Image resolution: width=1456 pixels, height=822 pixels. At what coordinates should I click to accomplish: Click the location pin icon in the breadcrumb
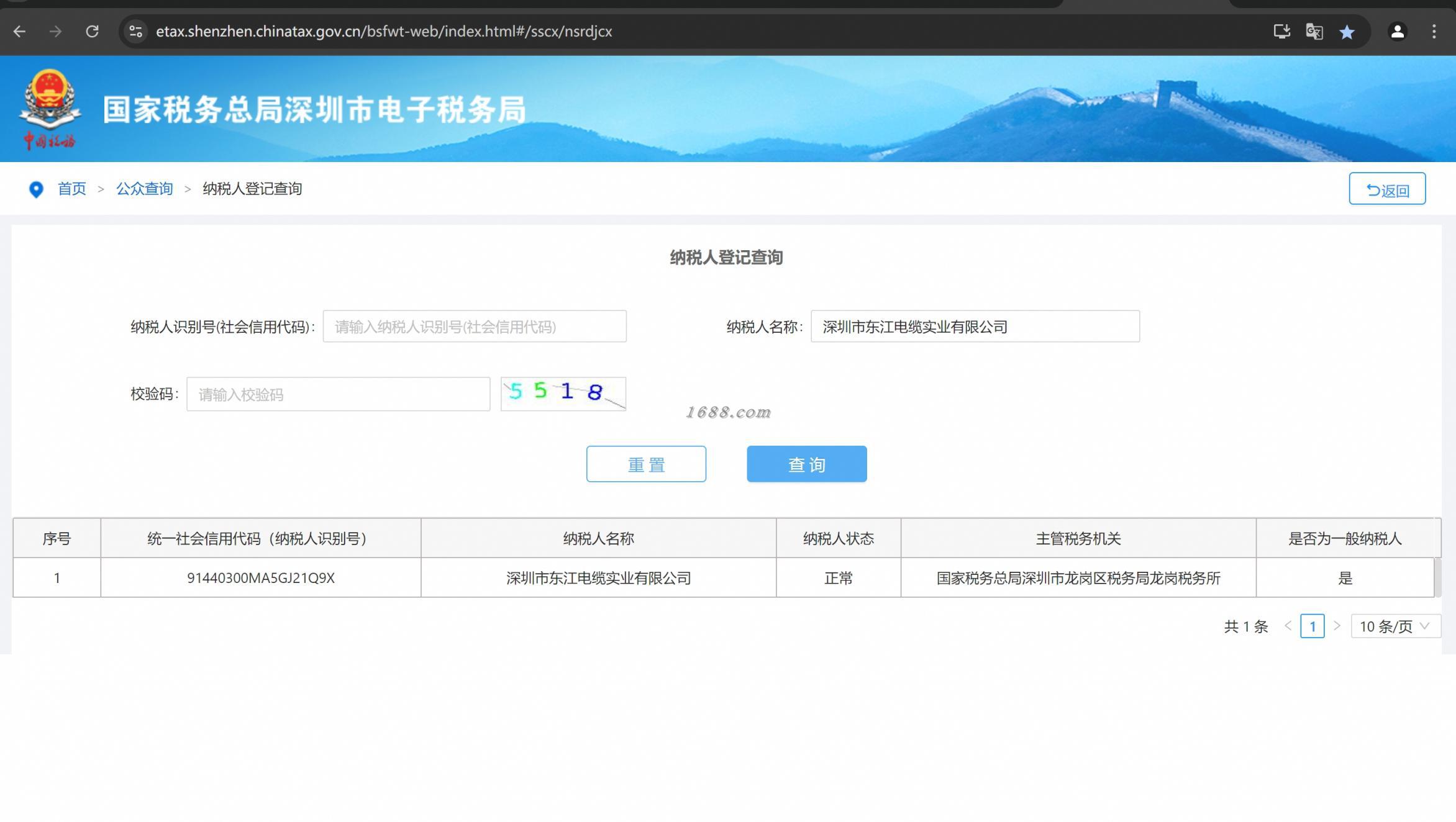[36, 189]
